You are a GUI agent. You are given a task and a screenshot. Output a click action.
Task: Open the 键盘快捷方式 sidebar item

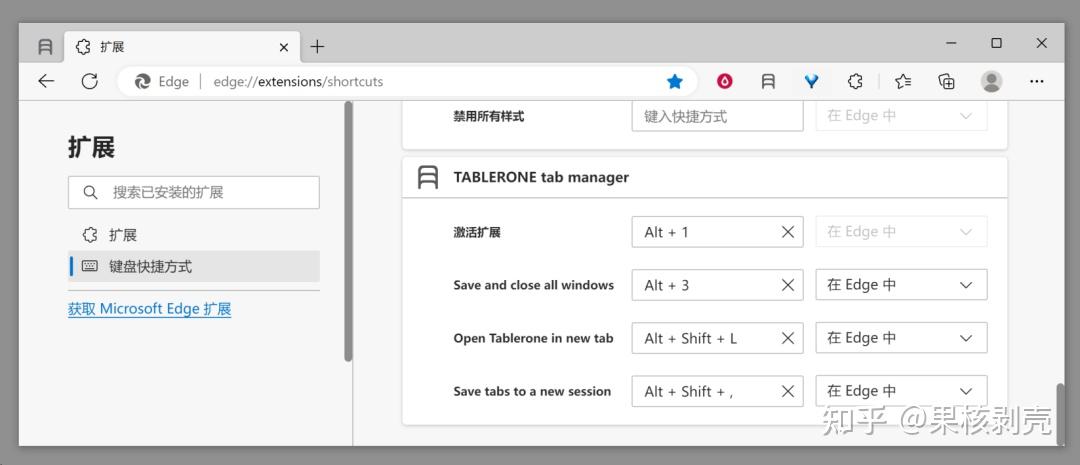coord(194,266)
